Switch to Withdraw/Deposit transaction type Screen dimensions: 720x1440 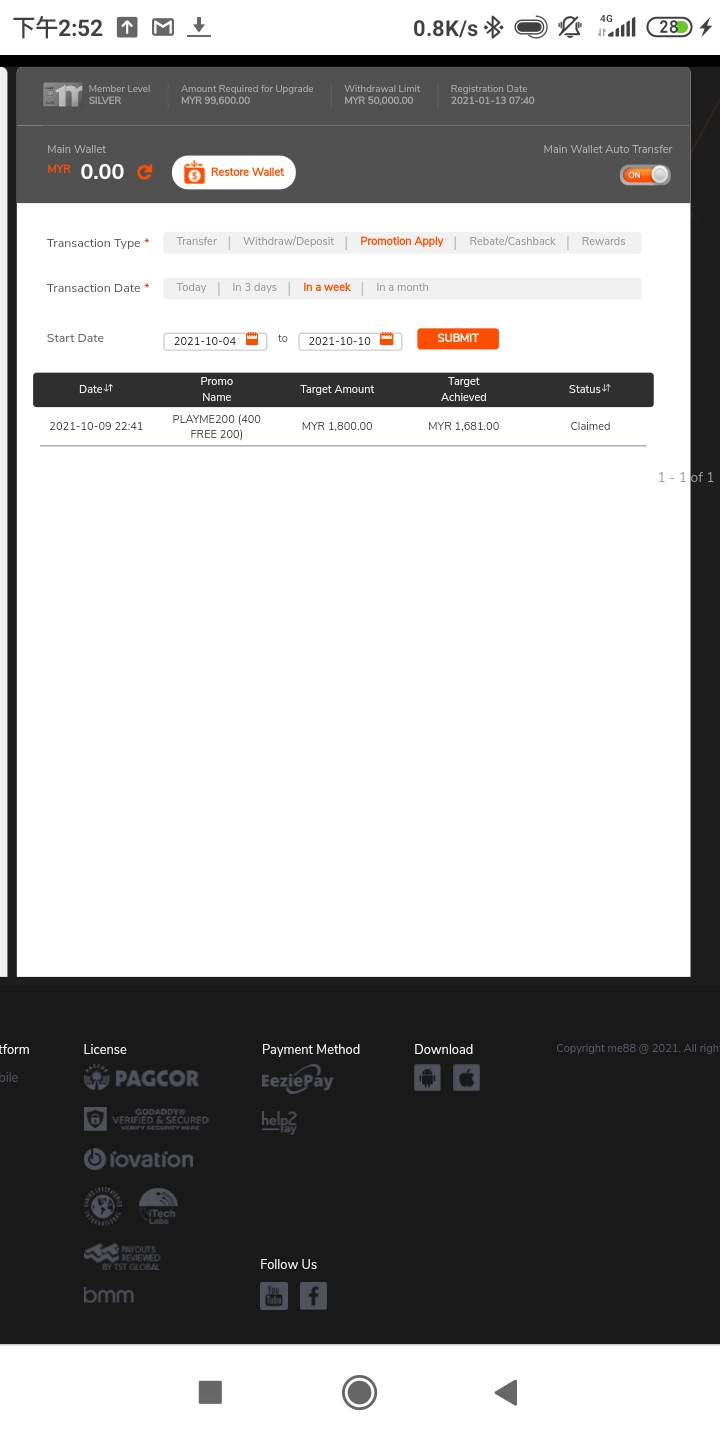[x=288, y=242]
